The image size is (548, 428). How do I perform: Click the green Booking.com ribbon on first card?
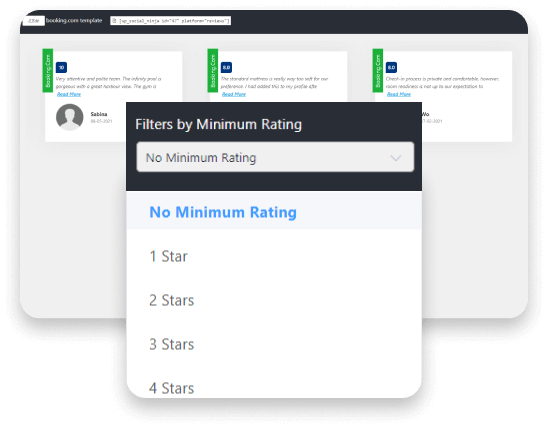(48, 71)
